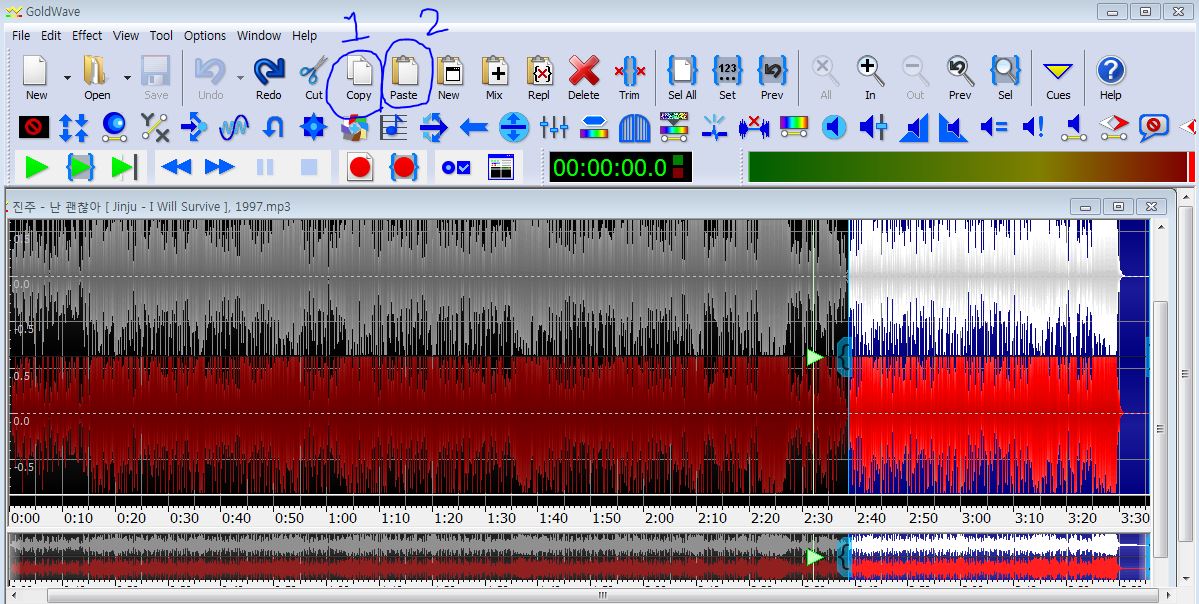The height and width of the screenshot is (604, 1199).
Task: Click the 00:00:00.0 time display
Action: 620,167
